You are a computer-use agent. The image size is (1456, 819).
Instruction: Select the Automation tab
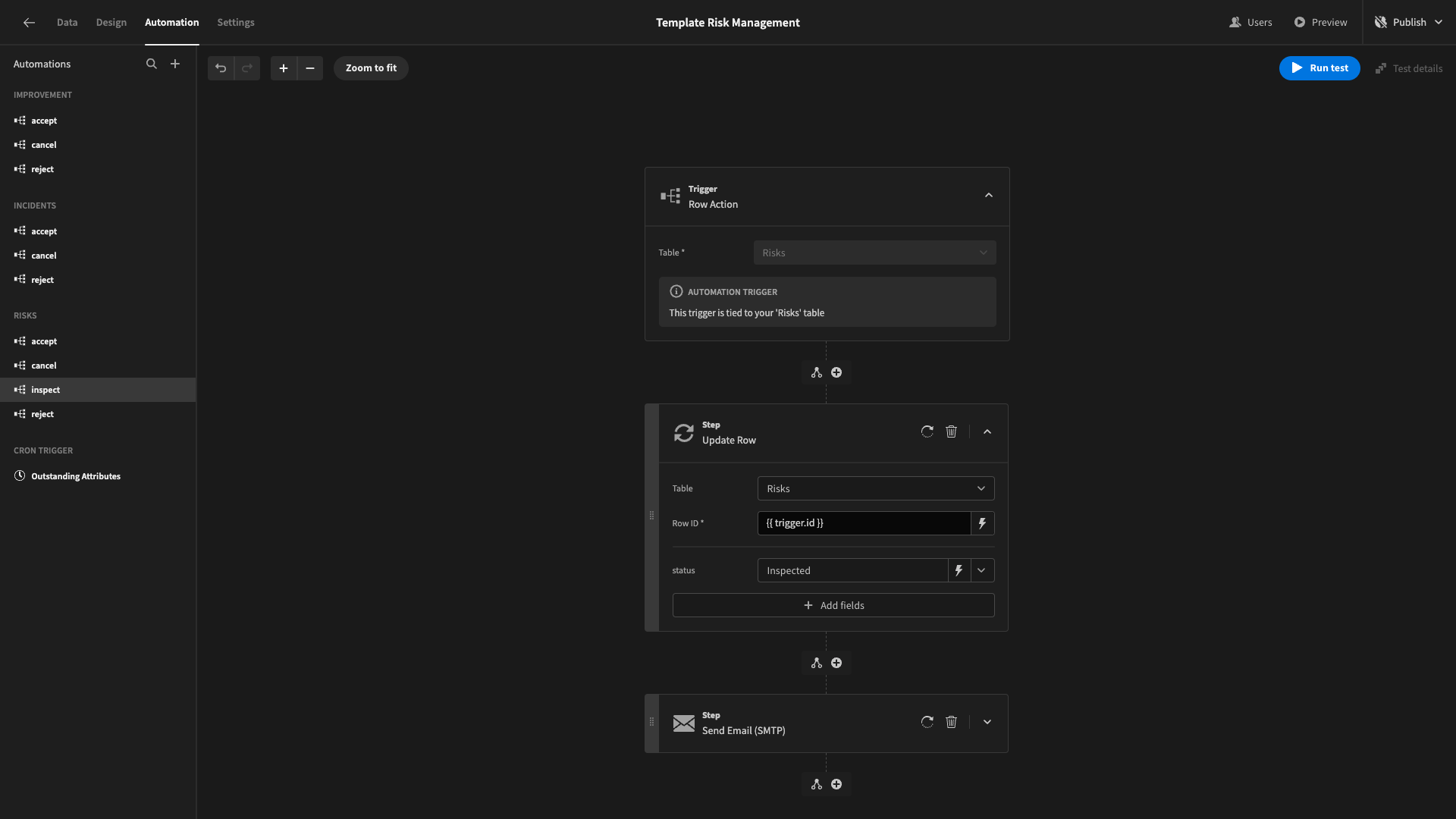pyautogui.click(x=172, y=23)
